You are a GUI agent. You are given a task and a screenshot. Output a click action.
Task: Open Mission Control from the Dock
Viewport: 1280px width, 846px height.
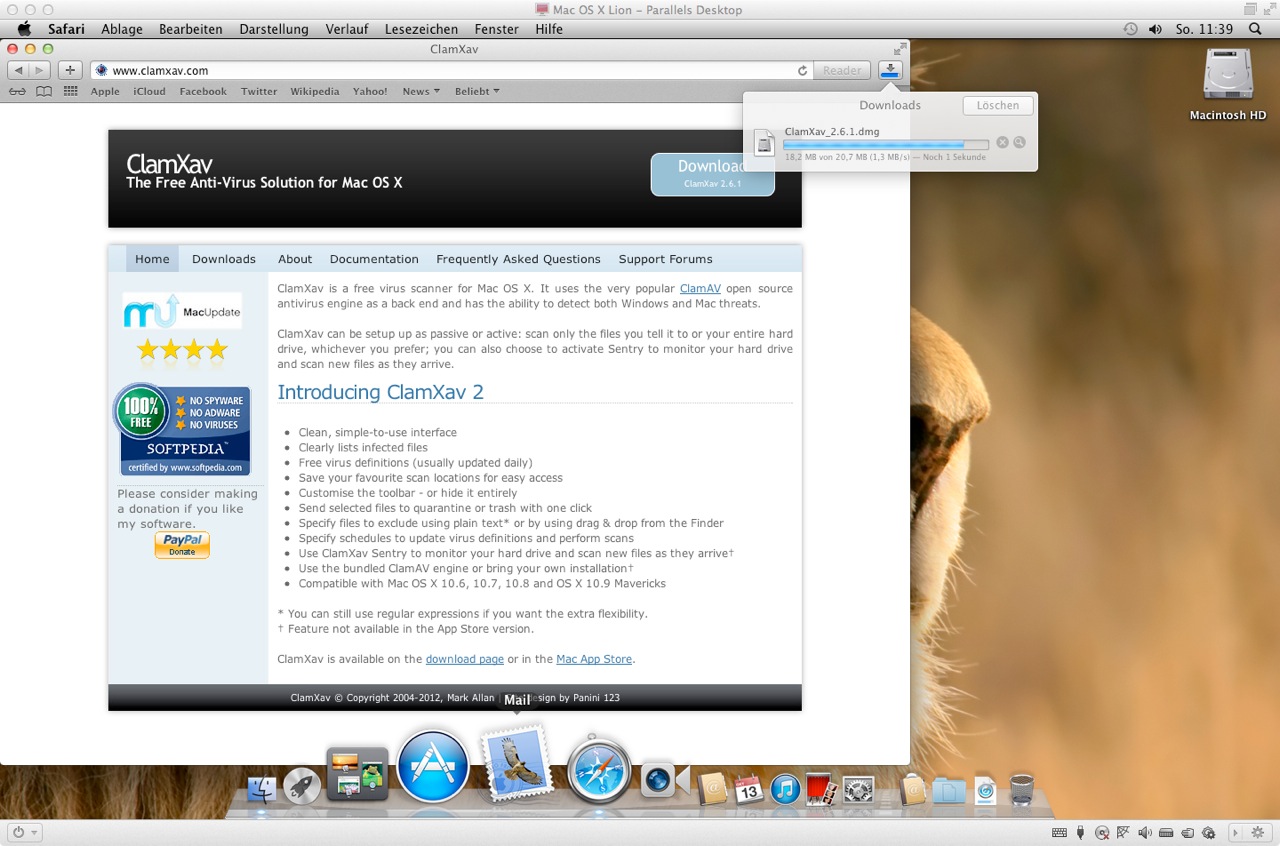[x=357, y=774]
